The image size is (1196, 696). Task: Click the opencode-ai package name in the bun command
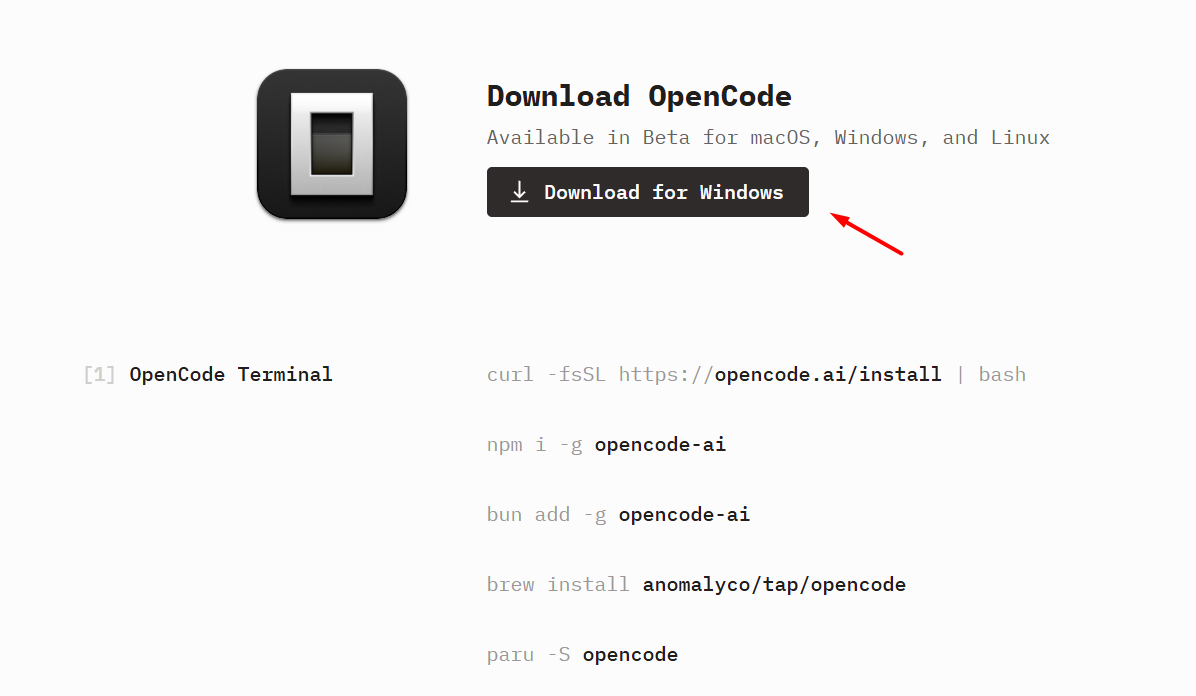point(684,514)
